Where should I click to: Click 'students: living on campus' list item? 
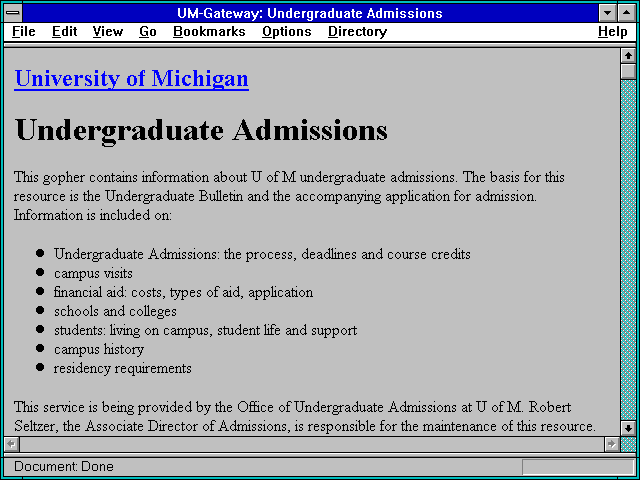pos(205,330)
